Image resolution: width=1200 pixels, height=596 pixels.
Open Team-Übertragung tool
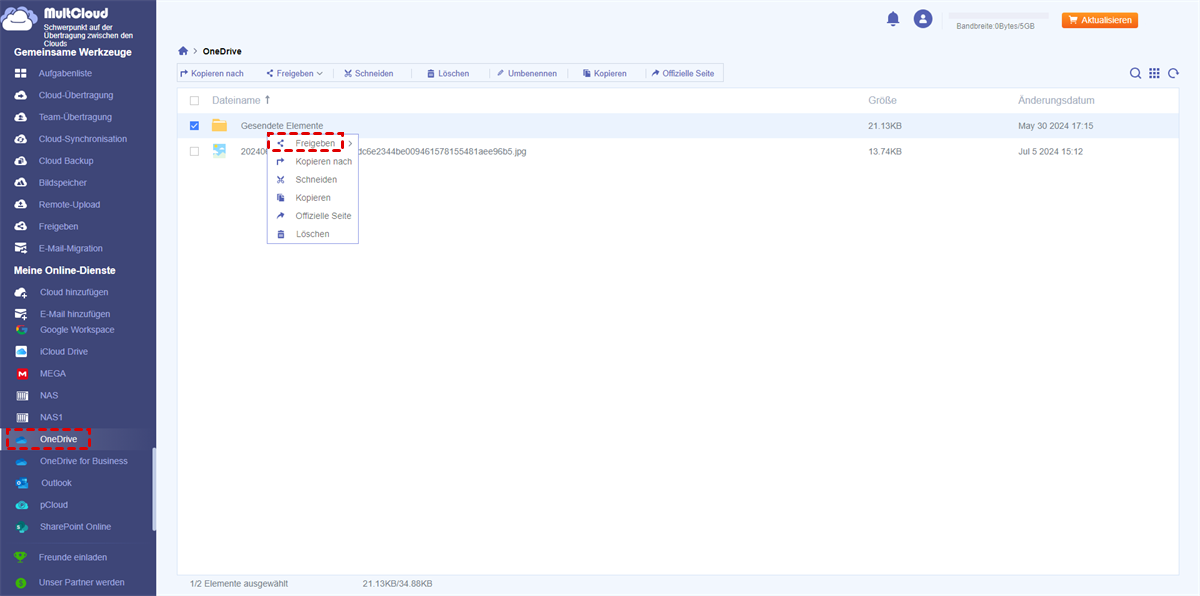coord(77,117)
